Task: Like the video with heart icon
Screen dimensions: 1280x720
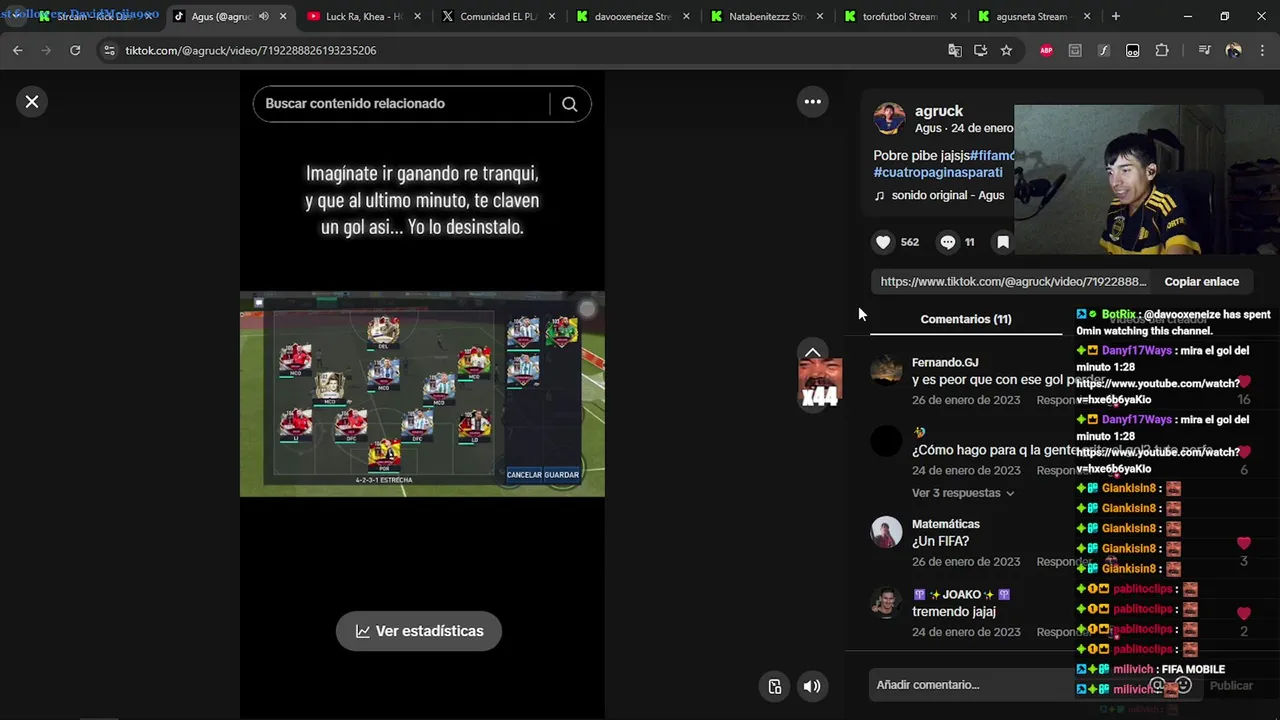Action: (x=883, y=242)
